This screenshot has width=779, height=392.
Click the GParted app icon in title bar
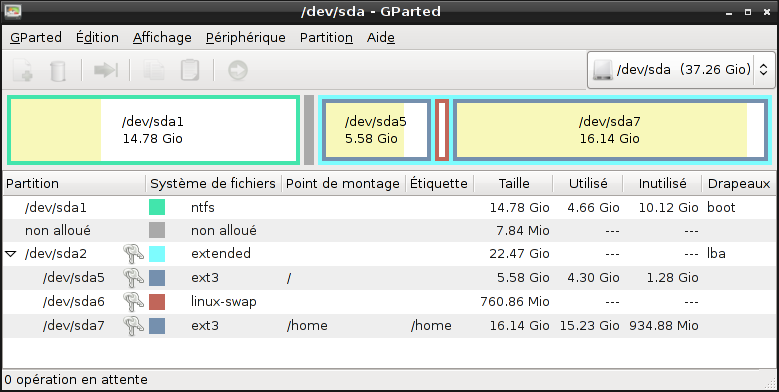13,11
